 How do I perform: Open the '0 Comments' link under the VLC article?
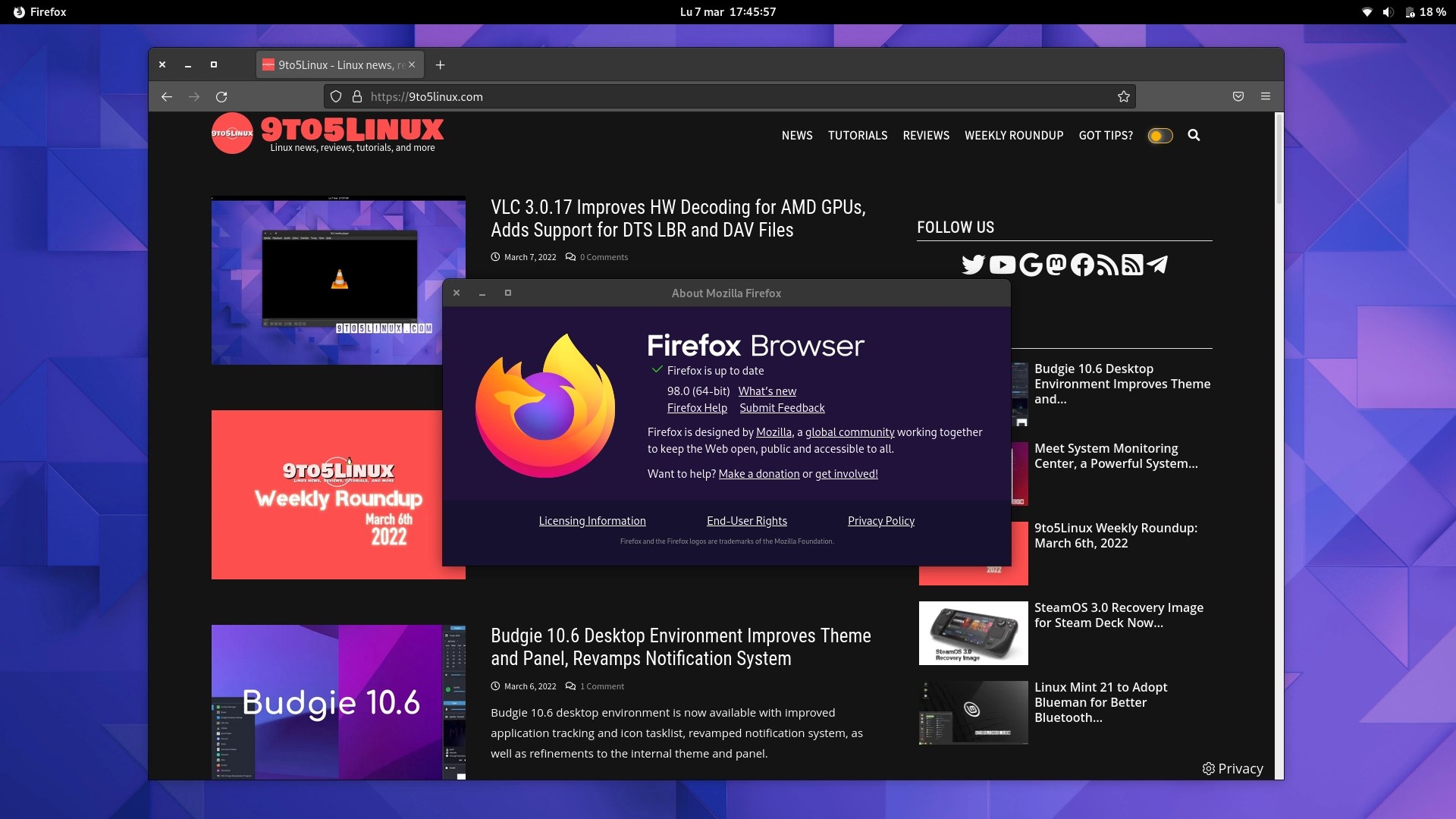[x=604, y=257]
